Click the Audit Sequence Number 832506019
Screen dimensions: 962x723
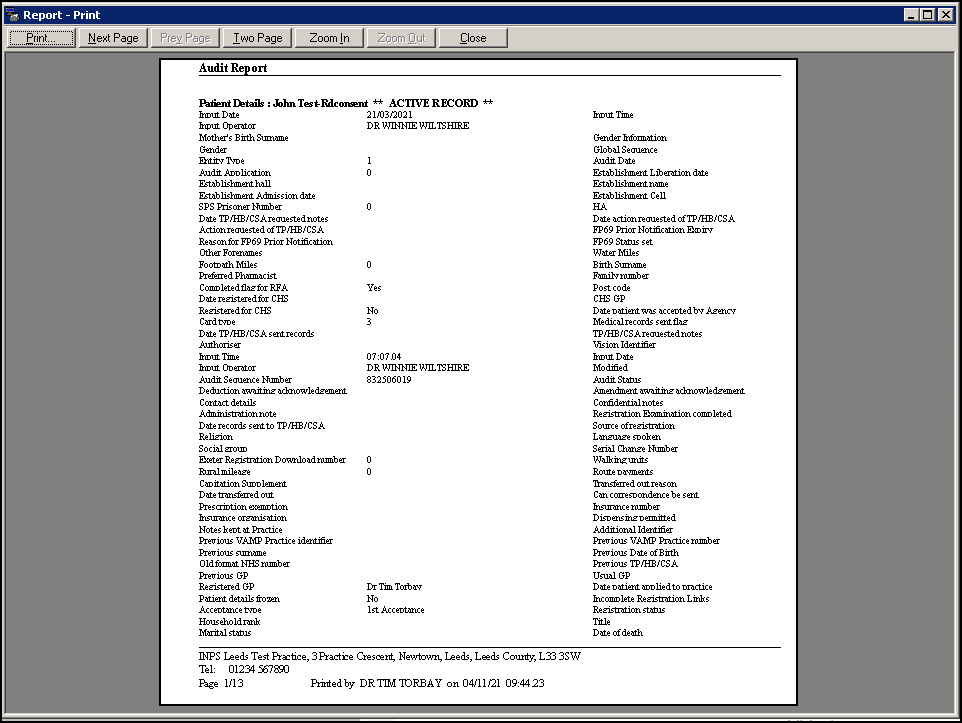click(389, 380)
